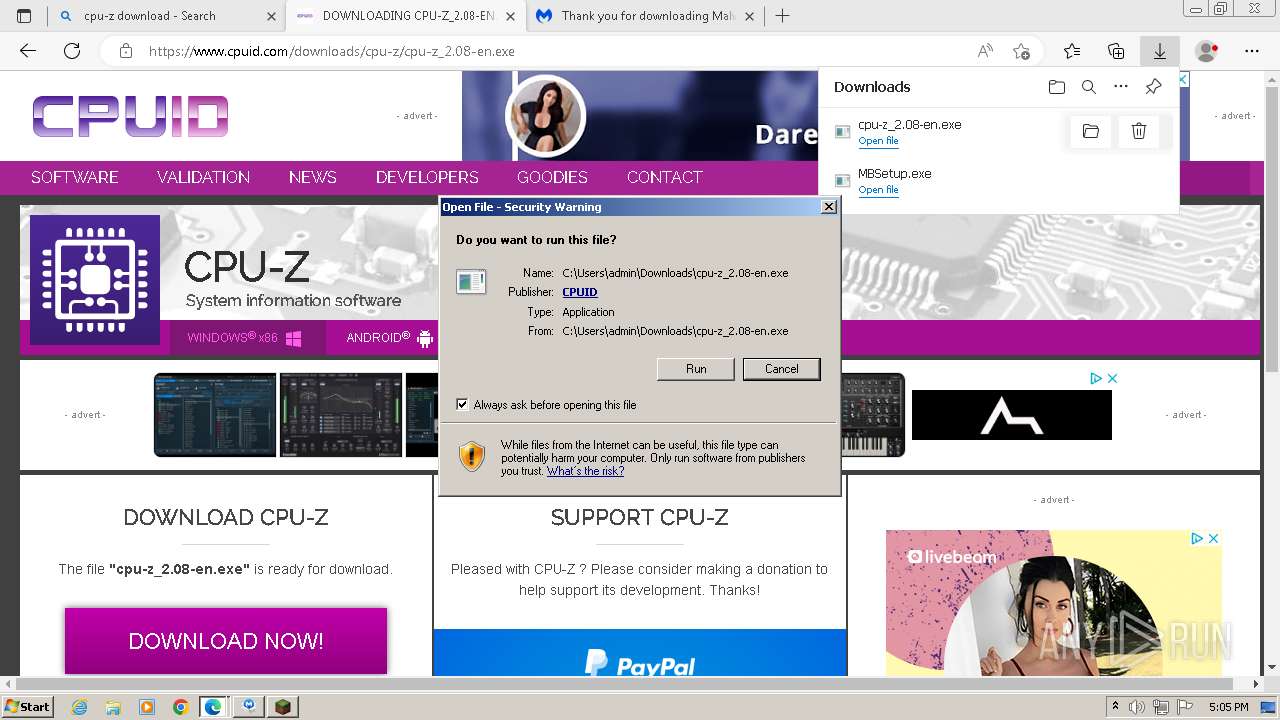Open more options in Downloads panel

point(1121,87)
